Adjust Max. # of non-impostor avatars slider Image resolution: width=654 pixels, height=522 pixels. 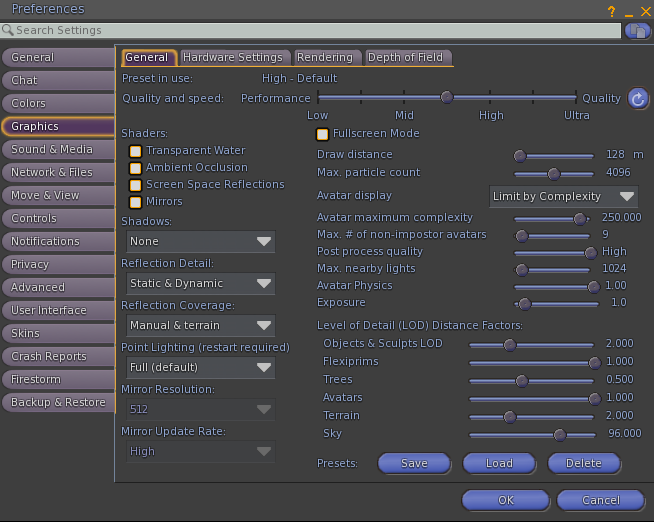(552, 236)
